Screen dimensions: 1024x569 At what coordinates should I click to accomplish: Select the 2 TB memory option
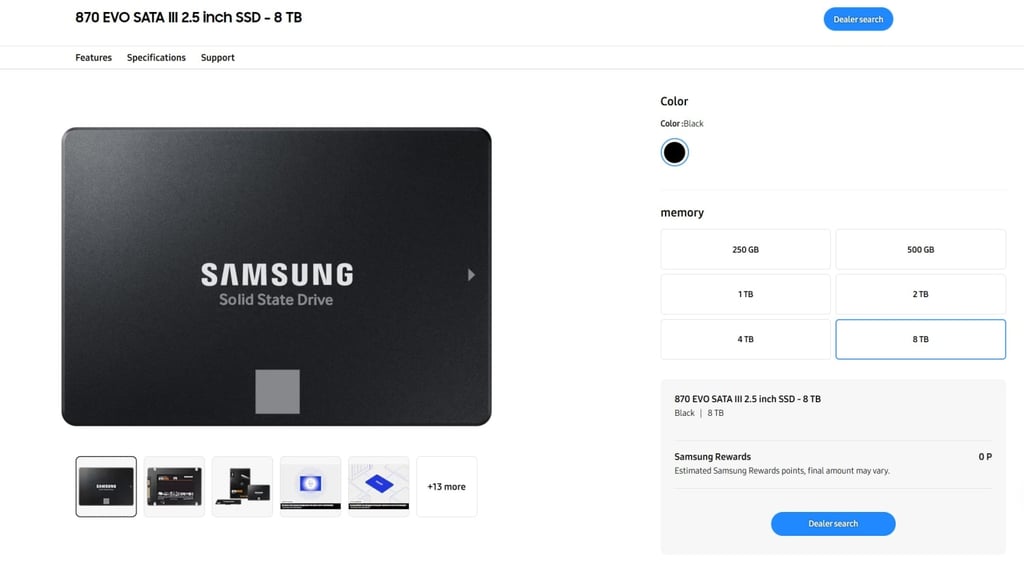tap(920, 294)
